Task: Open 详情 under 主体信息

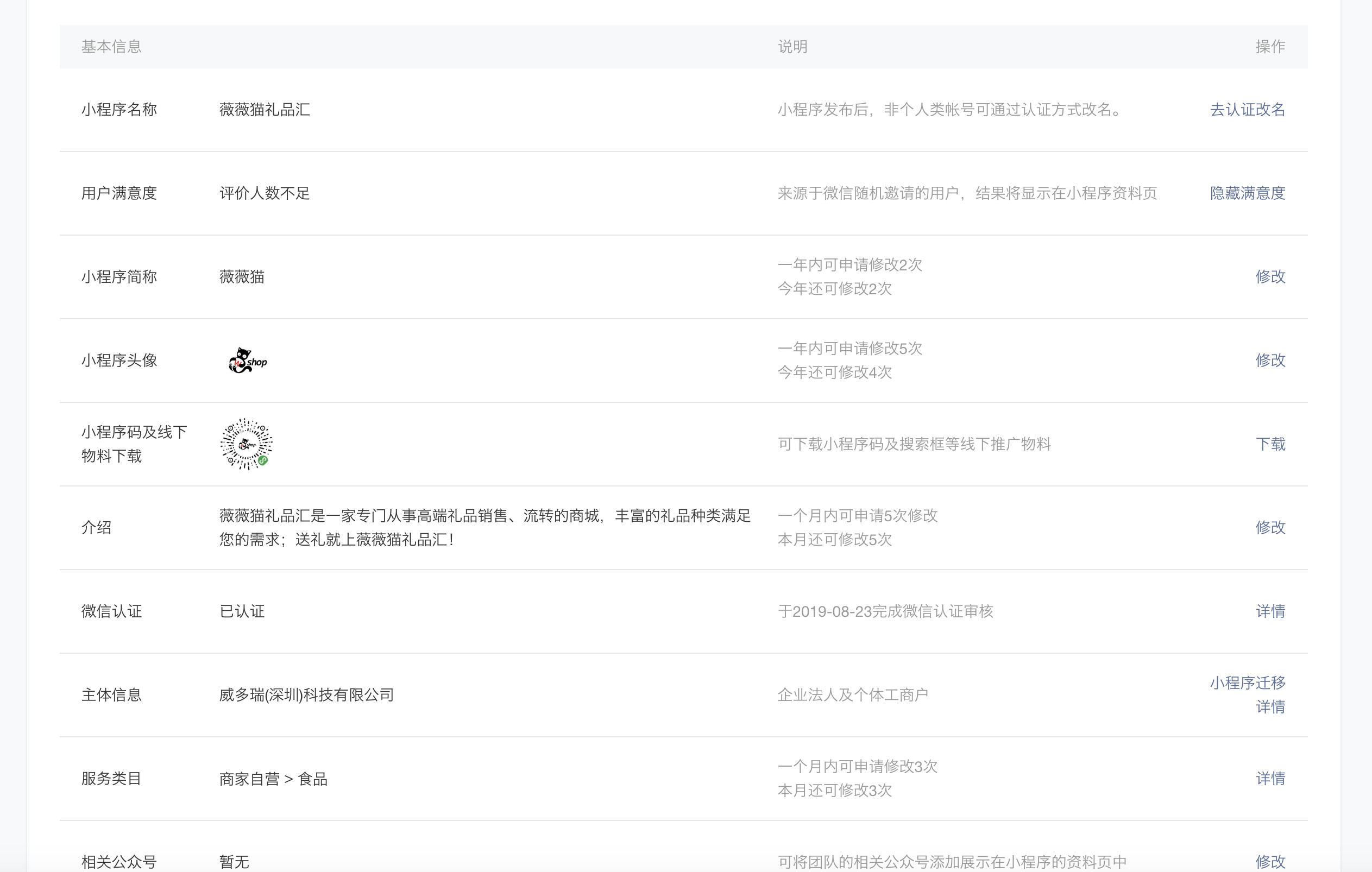Action: pyautogui.click(x=1270, y=707)
